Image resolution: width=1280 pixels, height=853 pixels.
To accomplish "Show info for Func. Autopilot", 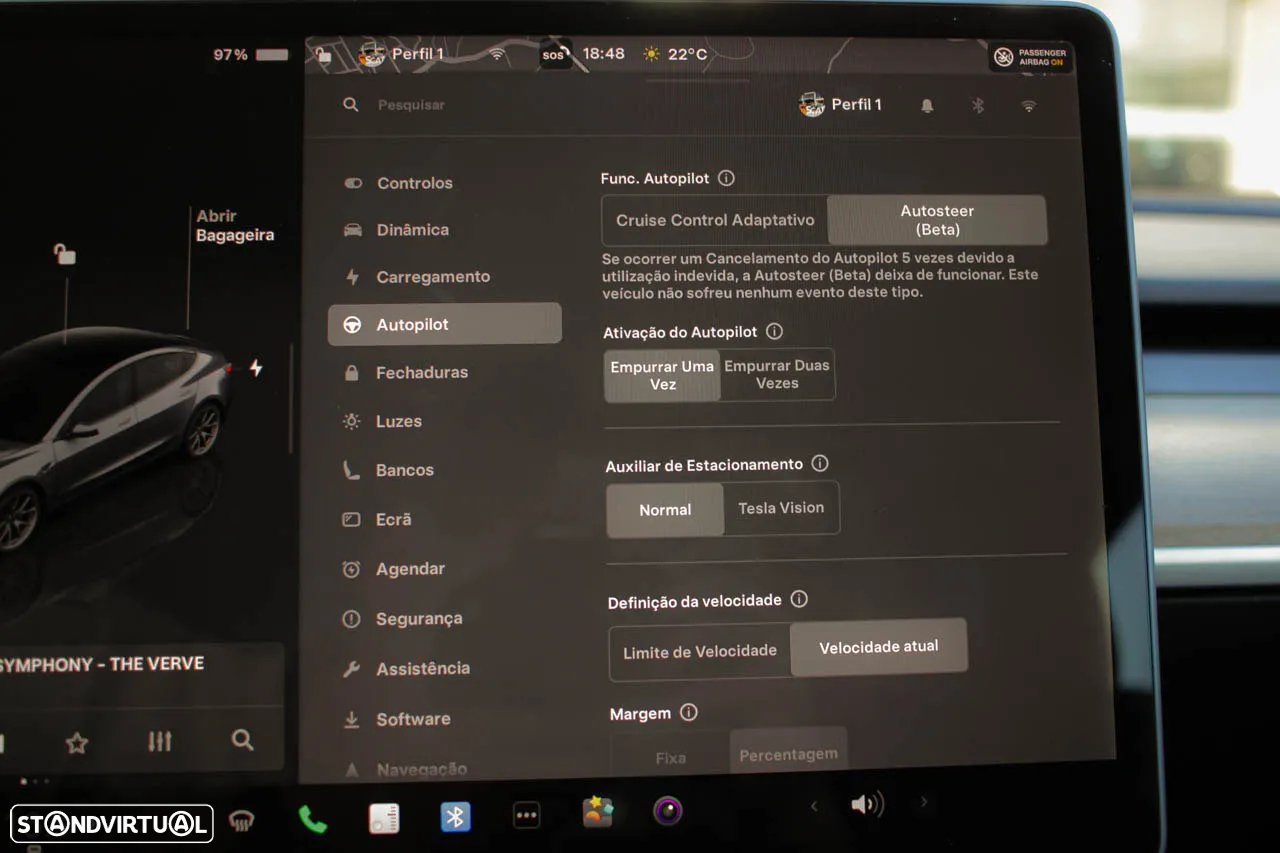I will [x=727, y=178].
